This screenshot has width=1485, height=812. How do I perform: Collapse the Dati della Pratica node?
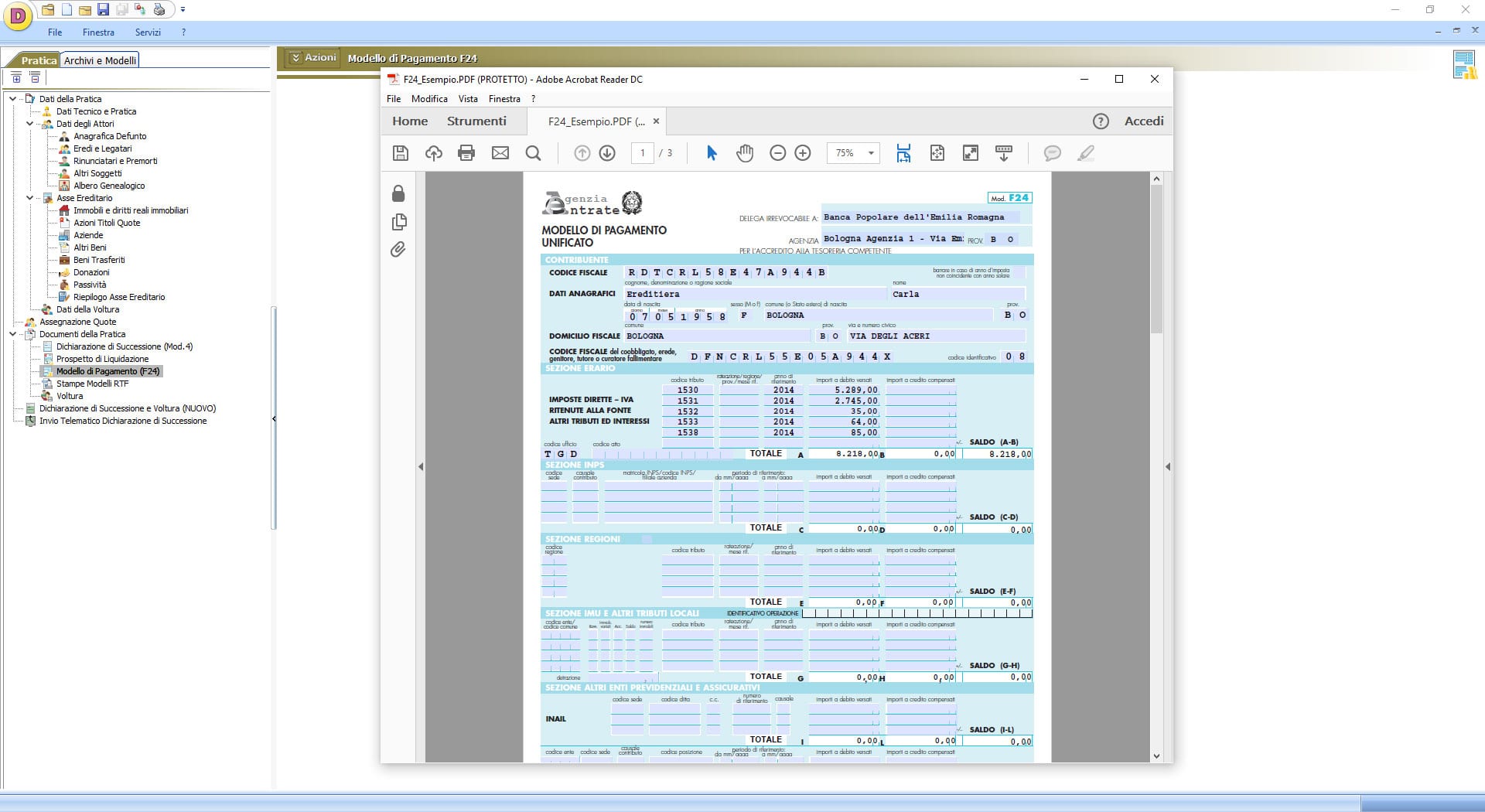point(12,99)
